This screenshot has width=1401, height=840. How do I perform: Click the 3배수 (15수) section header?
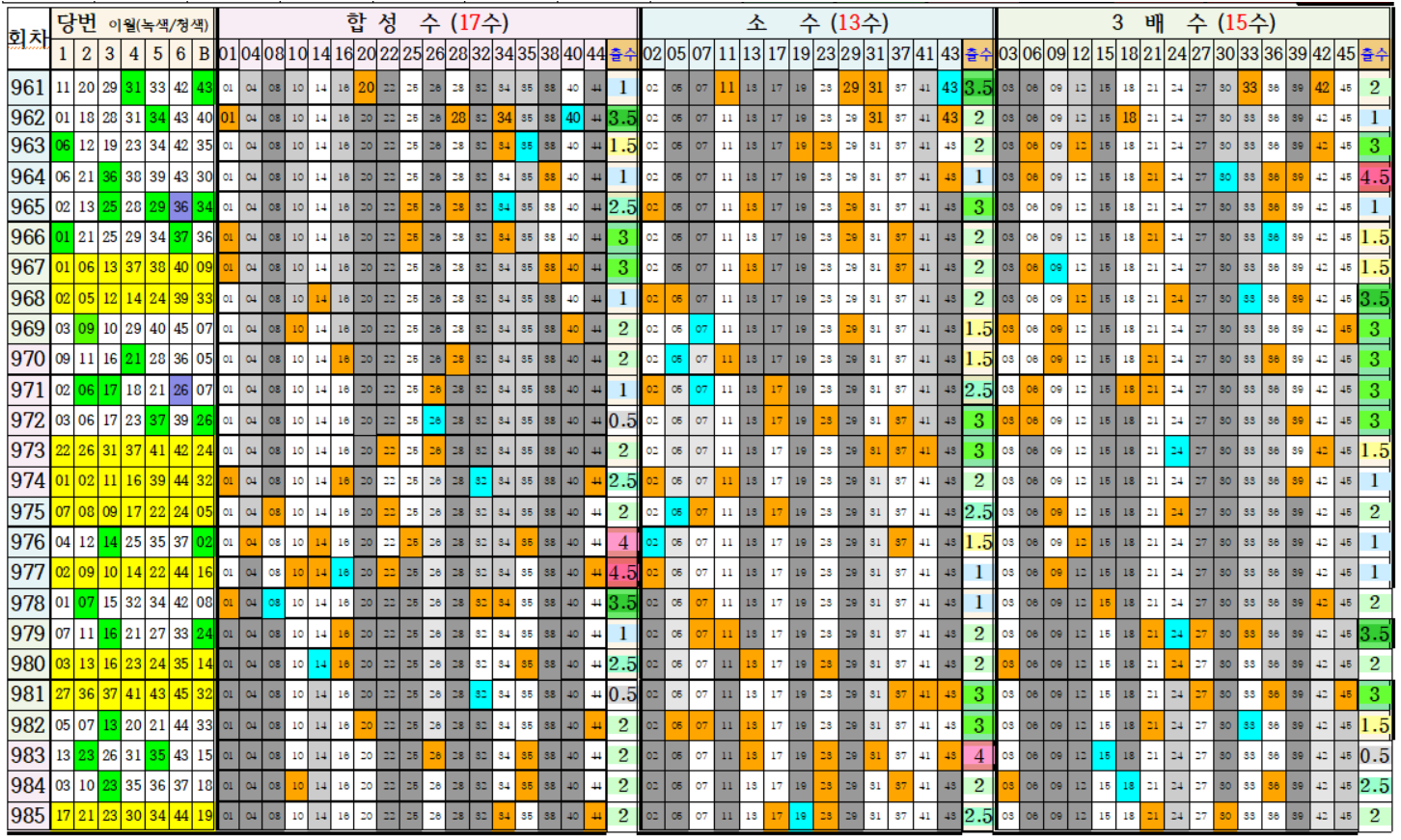pos(1193,22)
